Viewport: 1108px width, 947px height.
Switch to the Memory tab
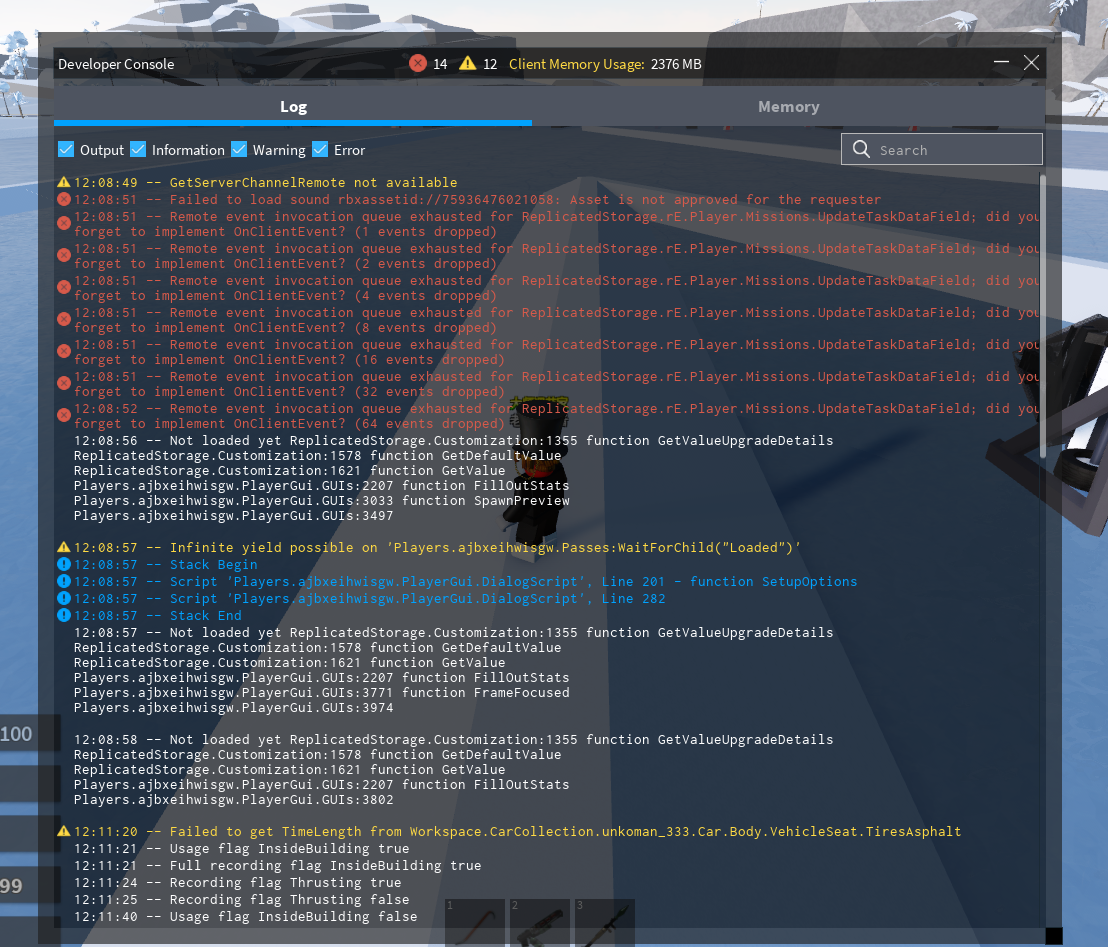[788, 107]
